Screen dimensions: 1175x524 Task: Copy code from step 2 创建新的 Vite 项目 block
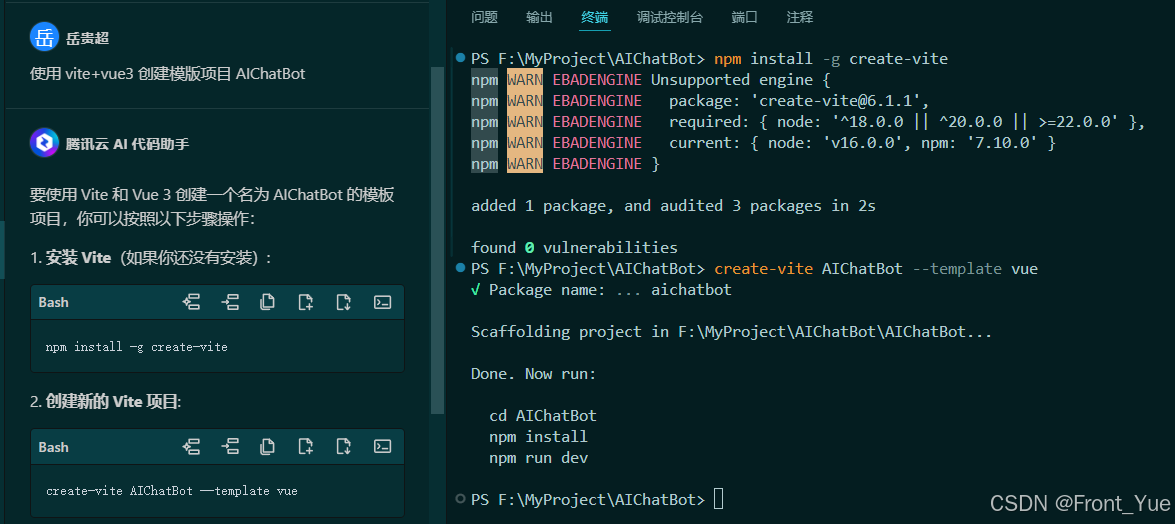pyautogui.click(x=268, y=447)
